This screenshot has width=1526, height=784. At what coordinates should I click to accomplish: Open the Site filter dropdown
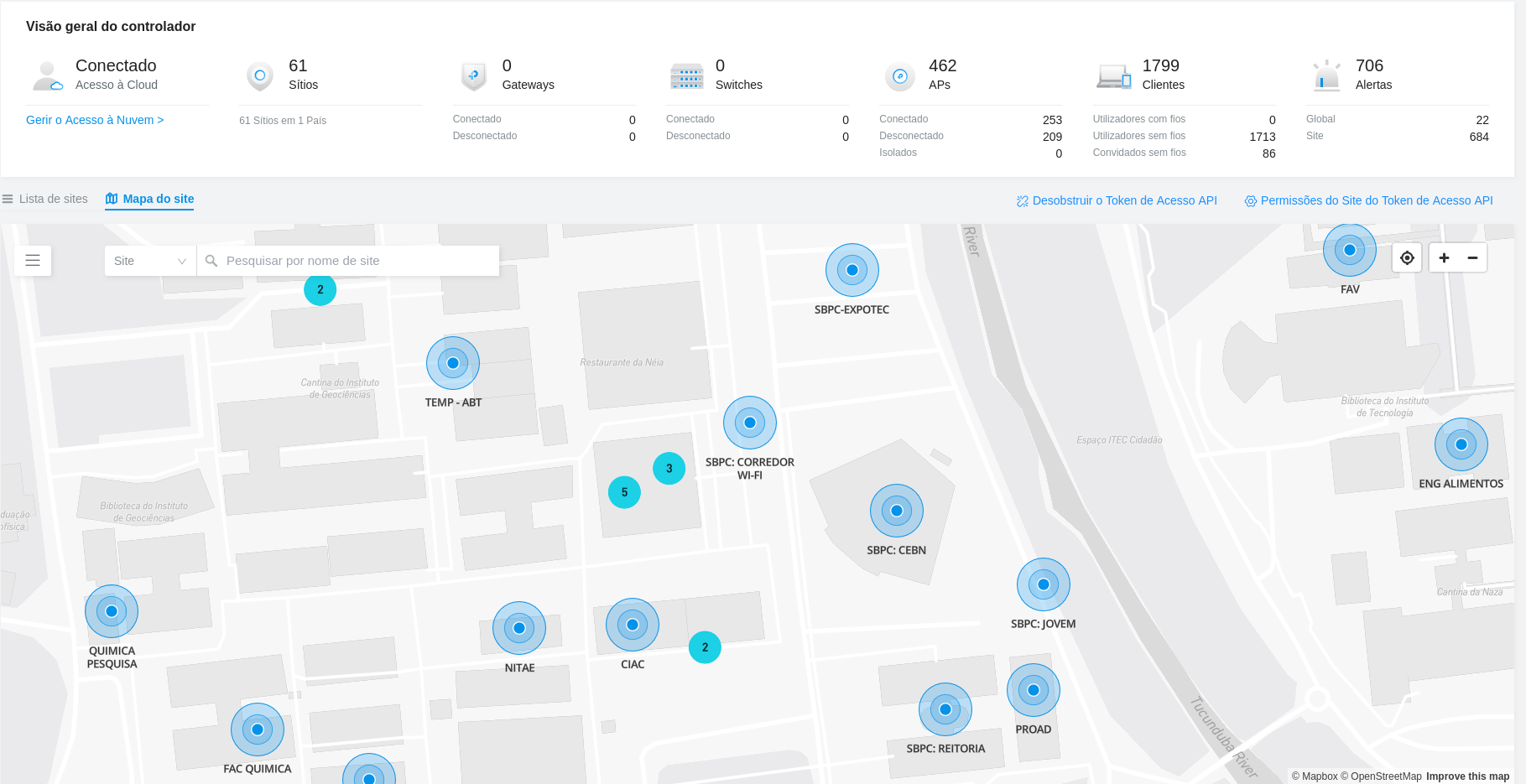150,261
